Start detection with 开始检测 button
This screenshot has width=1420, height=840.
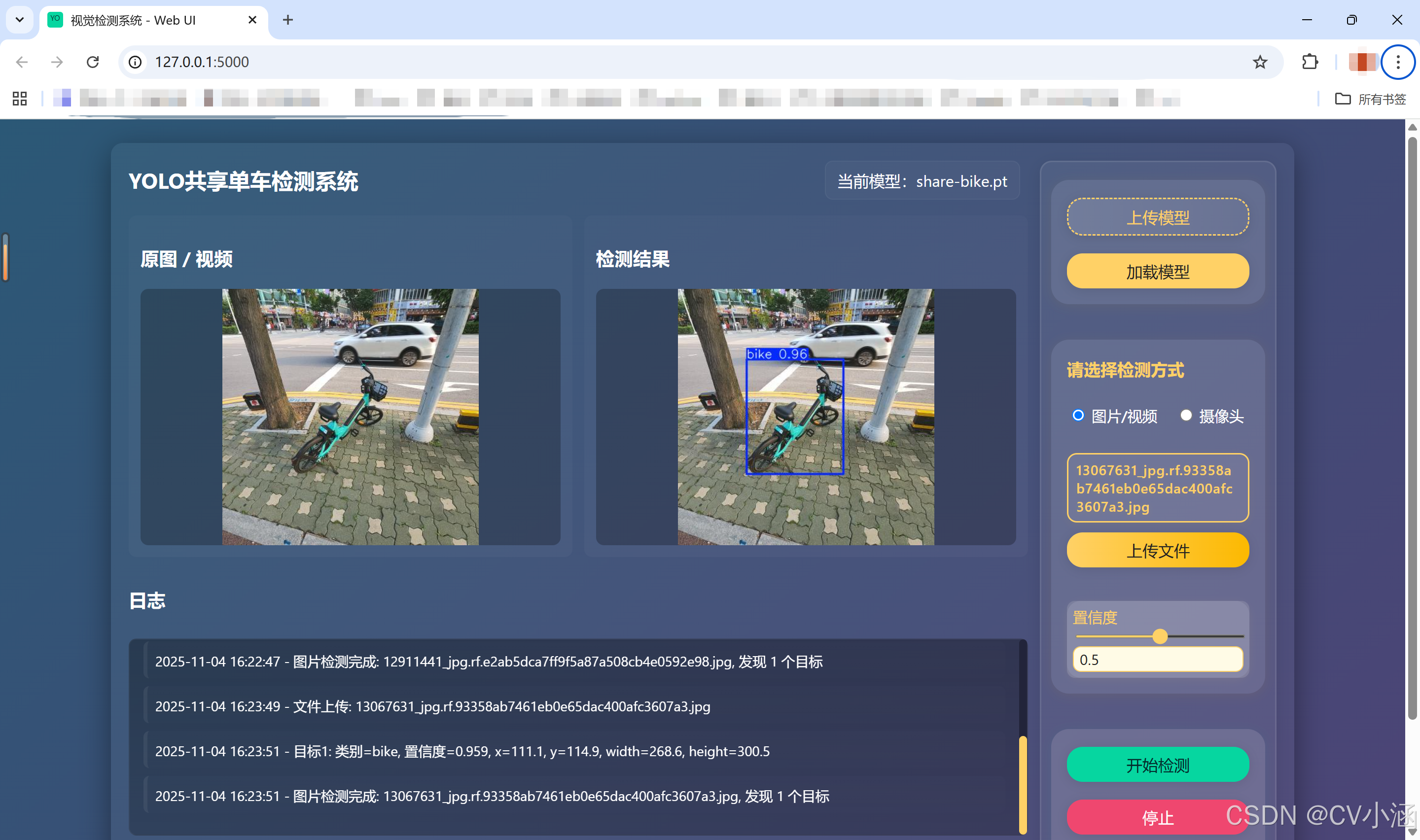point(1157,764)
